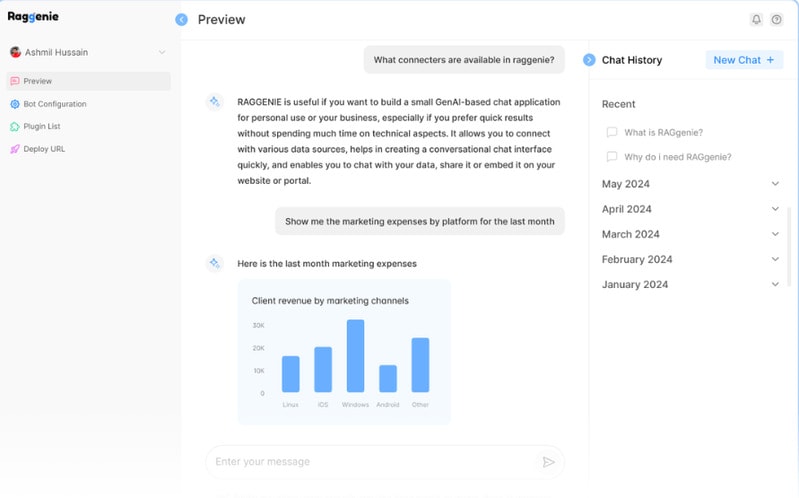Expand the user account dropdown chevron
Image resolution: width=799 pixels, height=498 pixels.
point(162,52)
